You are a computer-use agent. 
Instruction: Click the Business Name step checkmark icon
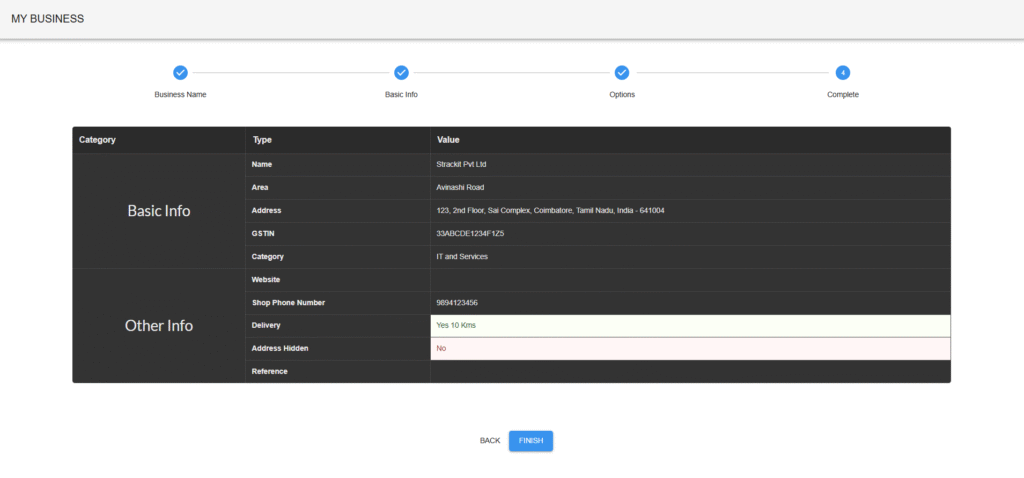[180, 73]
